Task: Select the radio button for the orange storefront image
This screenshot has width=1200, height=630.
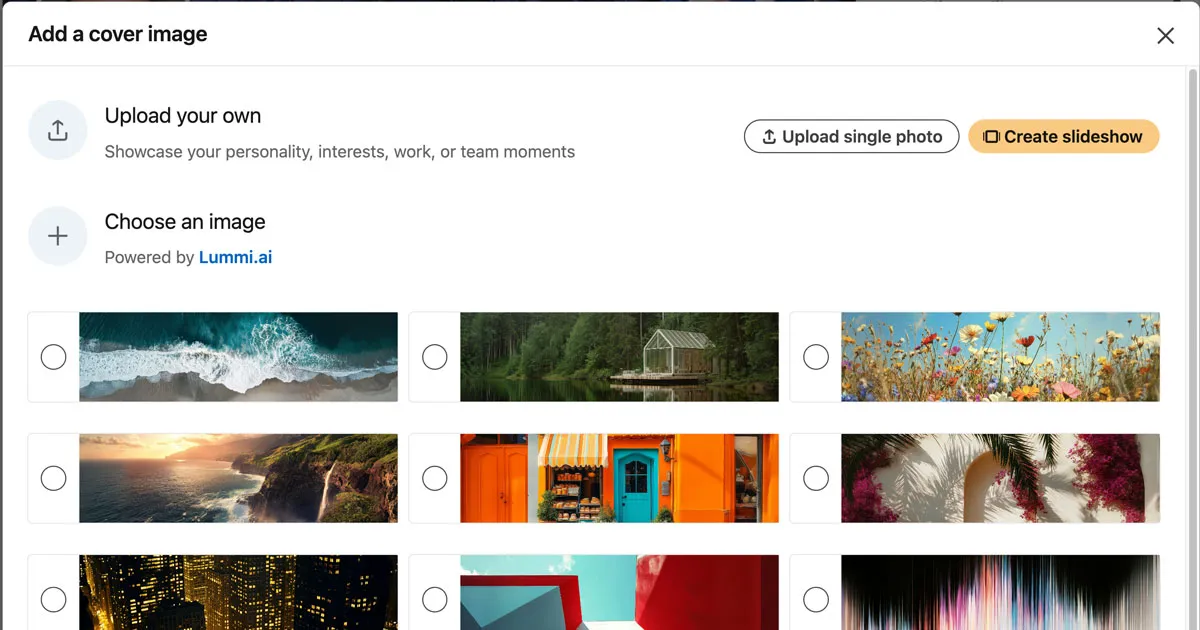Action: click(x=435, y=478)
